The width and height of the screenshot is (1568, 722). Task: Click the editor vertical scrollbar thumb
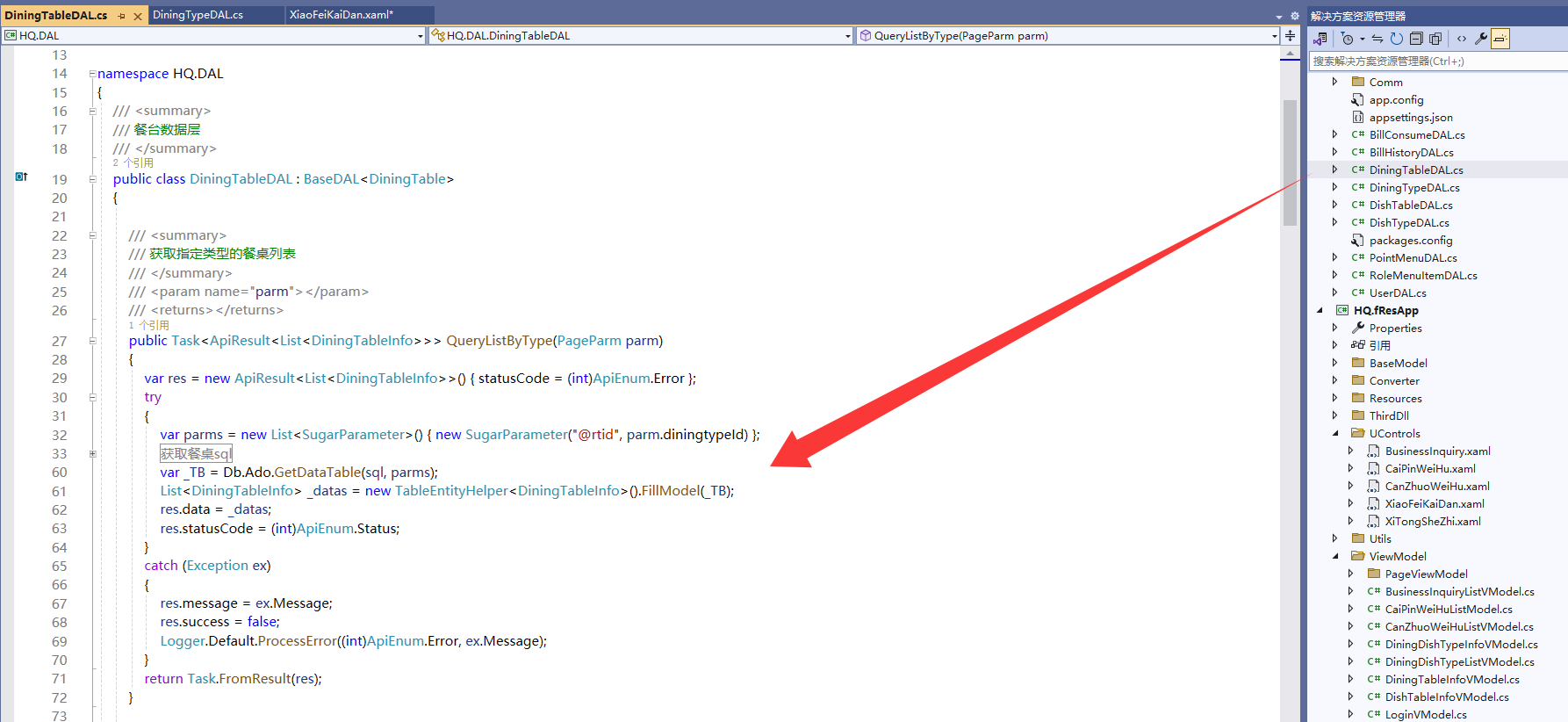tap(1290, 162)
